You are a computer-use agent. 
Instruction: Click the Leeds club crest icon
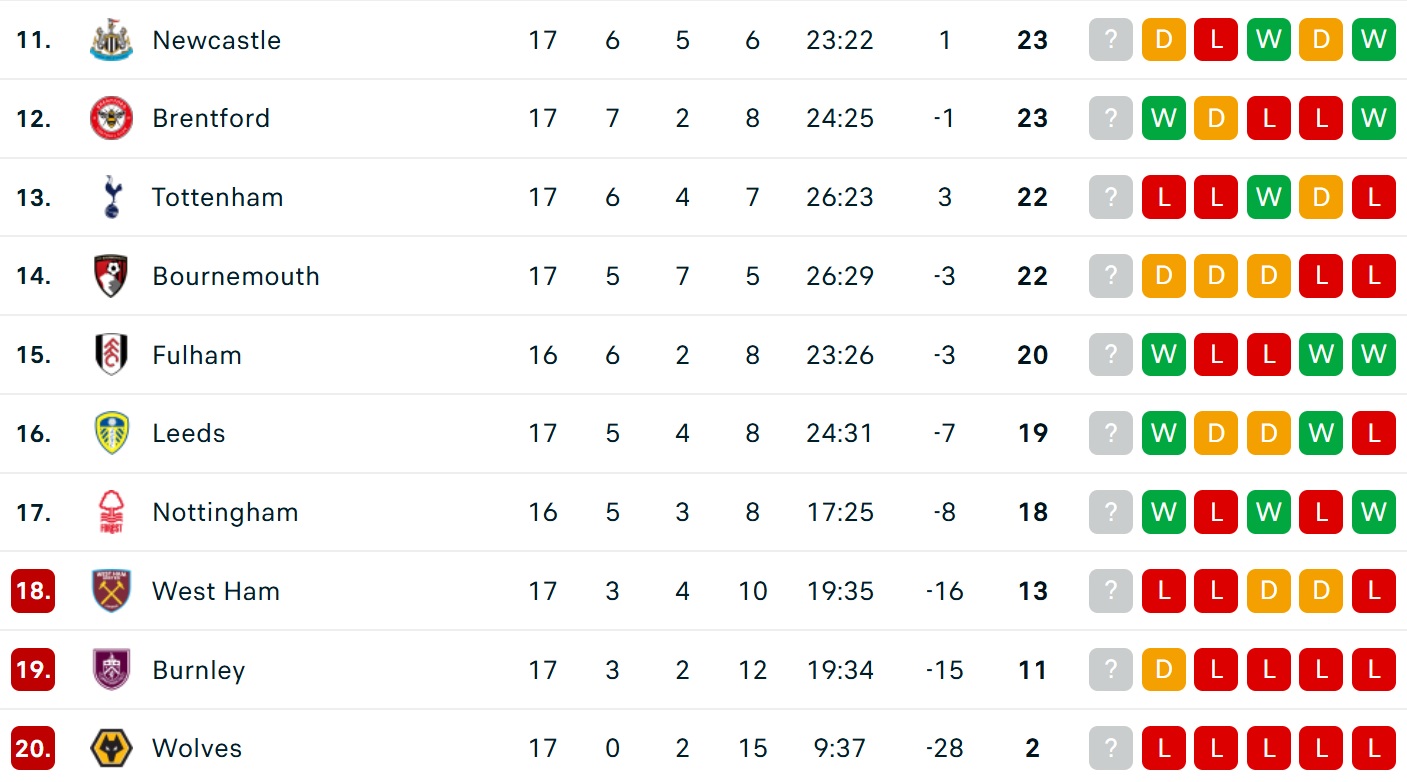click(111, 434)
